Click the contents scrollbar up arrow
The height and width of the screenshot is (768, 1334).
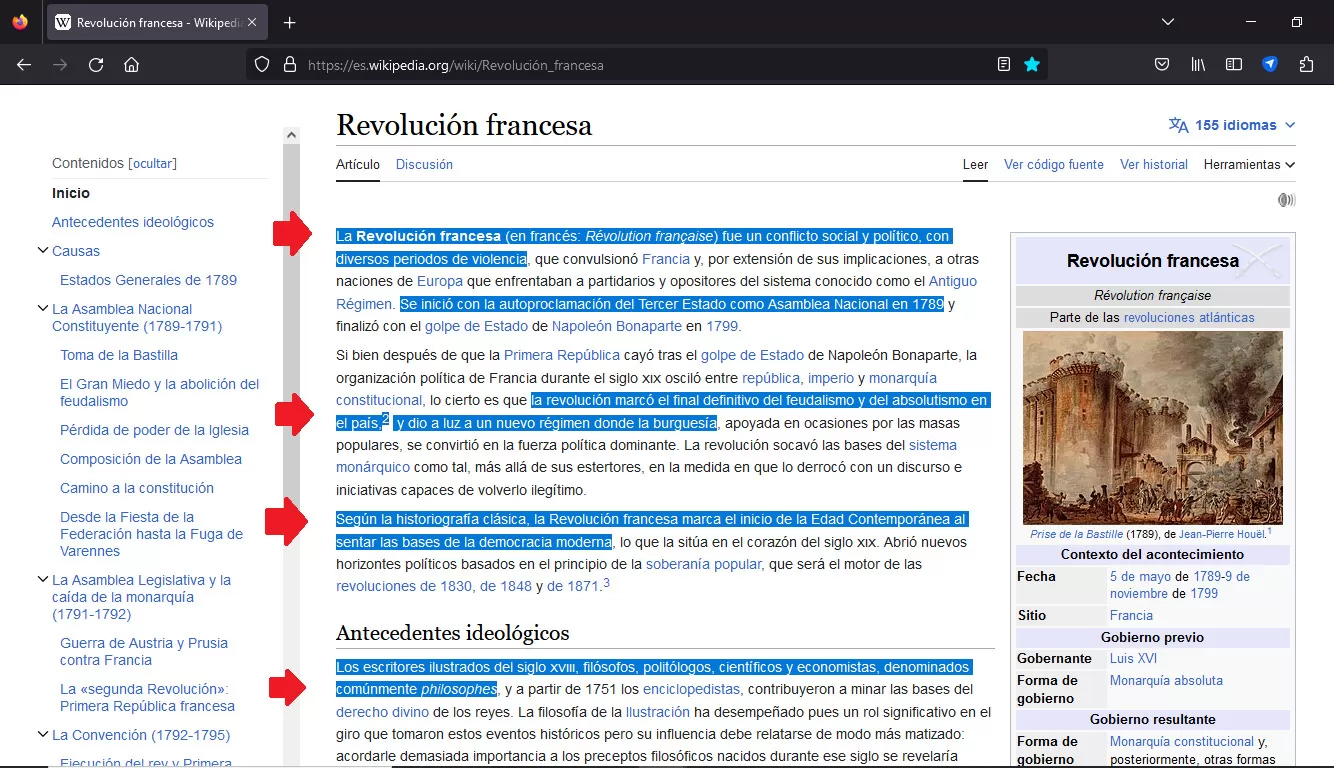pos(291,134)
